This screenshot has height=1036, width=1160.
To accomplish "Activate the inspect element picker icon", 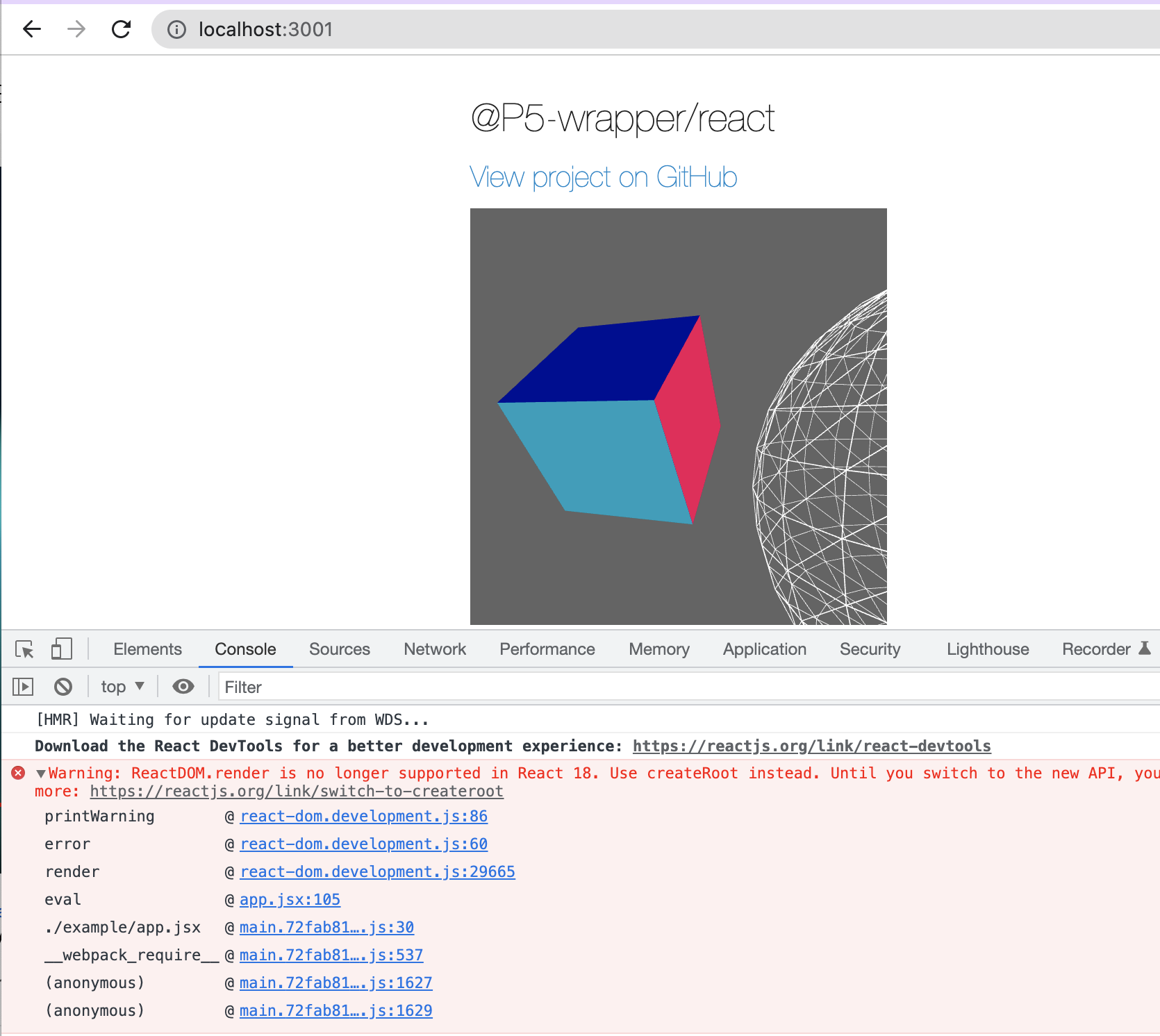I will point(24,649).
